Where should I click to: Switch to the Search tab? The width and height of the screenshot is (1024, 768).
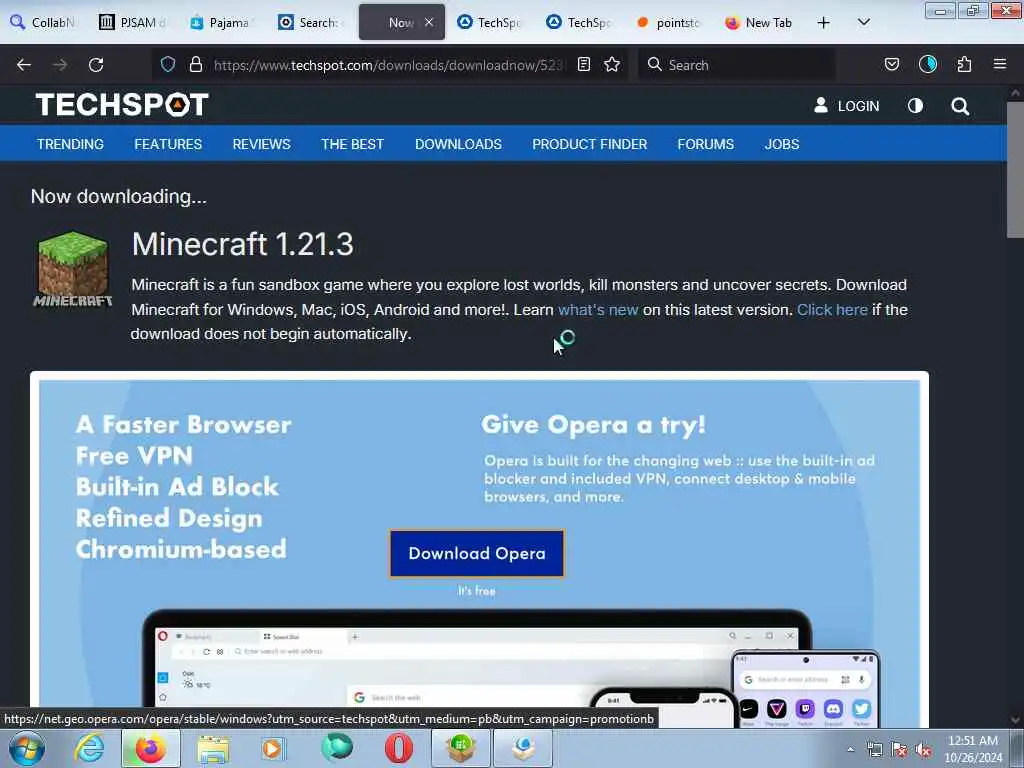click(x=311, y=22)
